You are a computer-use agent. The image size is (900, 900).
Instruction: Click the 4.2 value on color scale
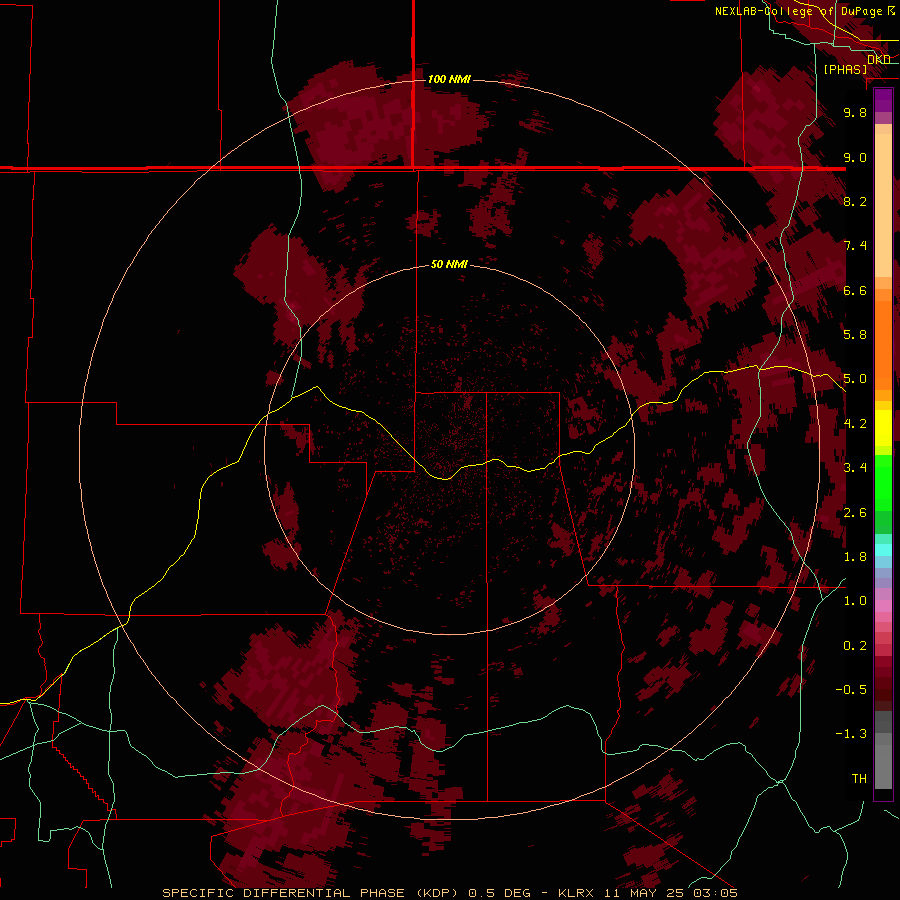click(x=855, y=424)
